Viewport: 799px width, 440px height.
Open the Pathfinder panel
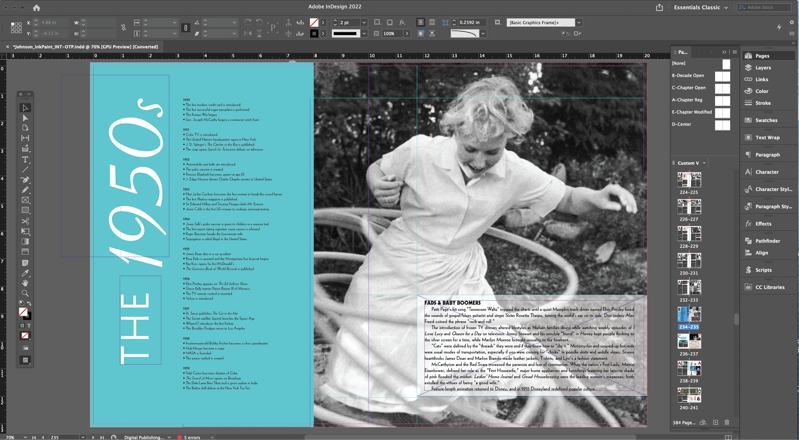[767, 241]
